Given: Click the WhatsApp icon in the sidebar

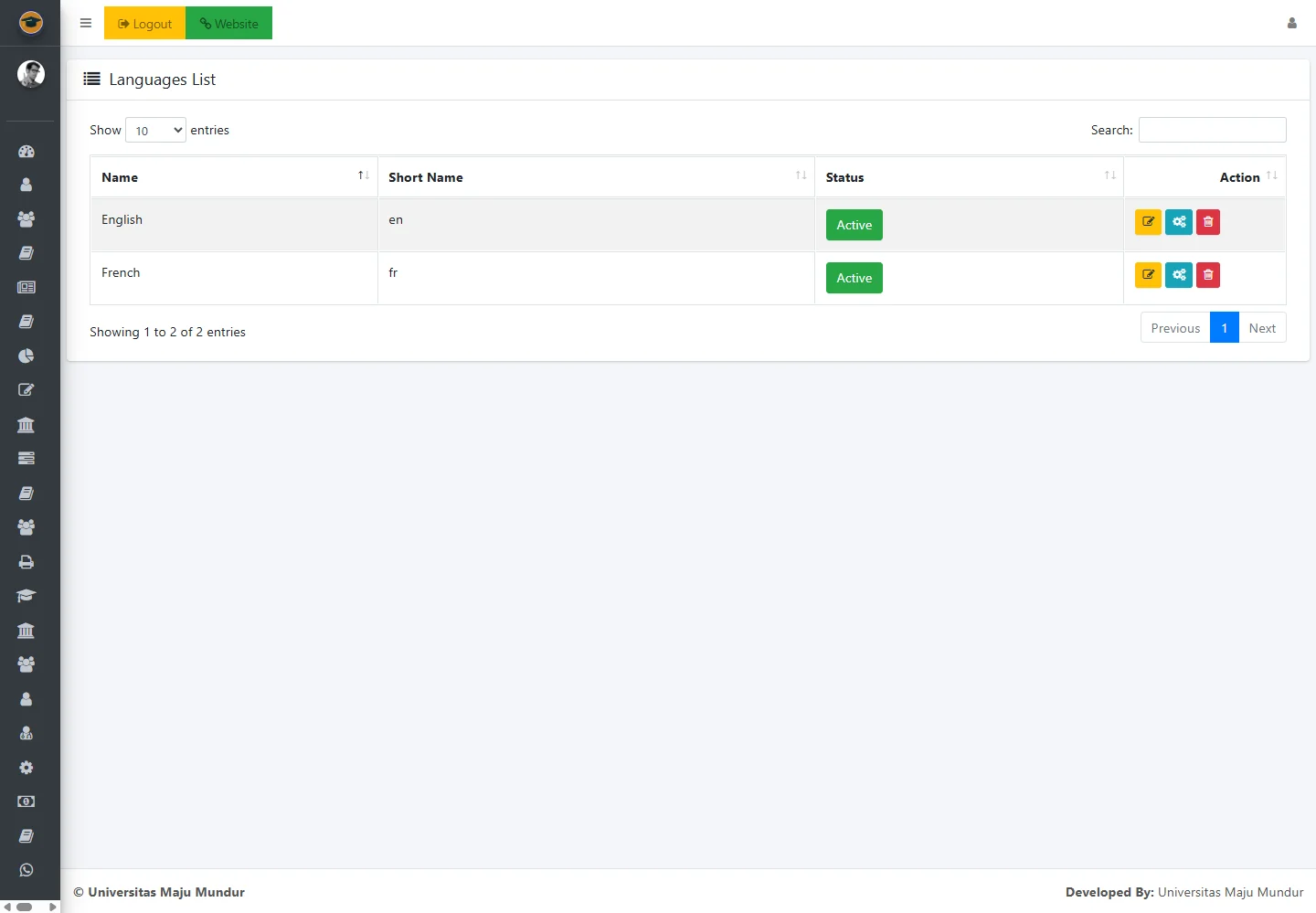Looking at the screenshot, I should [27, 870].
